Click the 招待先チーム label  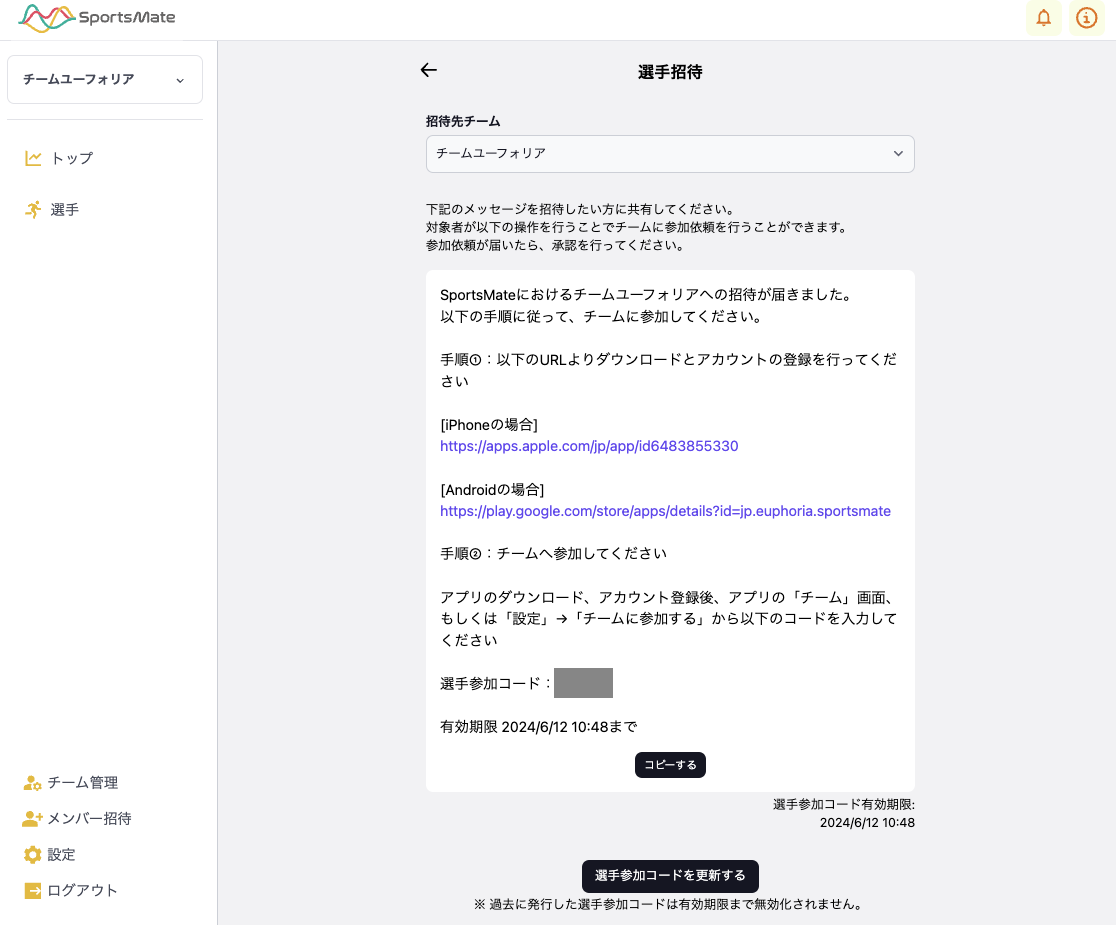[x=463, y=122]
